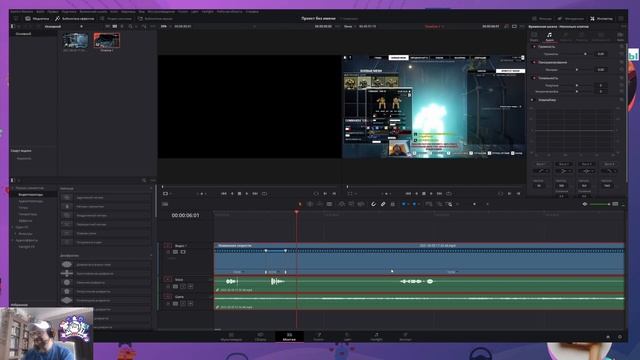The height and width of the screenshot is (360, 640).
Task: Lock the Video 1 track
Action: tap(168, 252)
